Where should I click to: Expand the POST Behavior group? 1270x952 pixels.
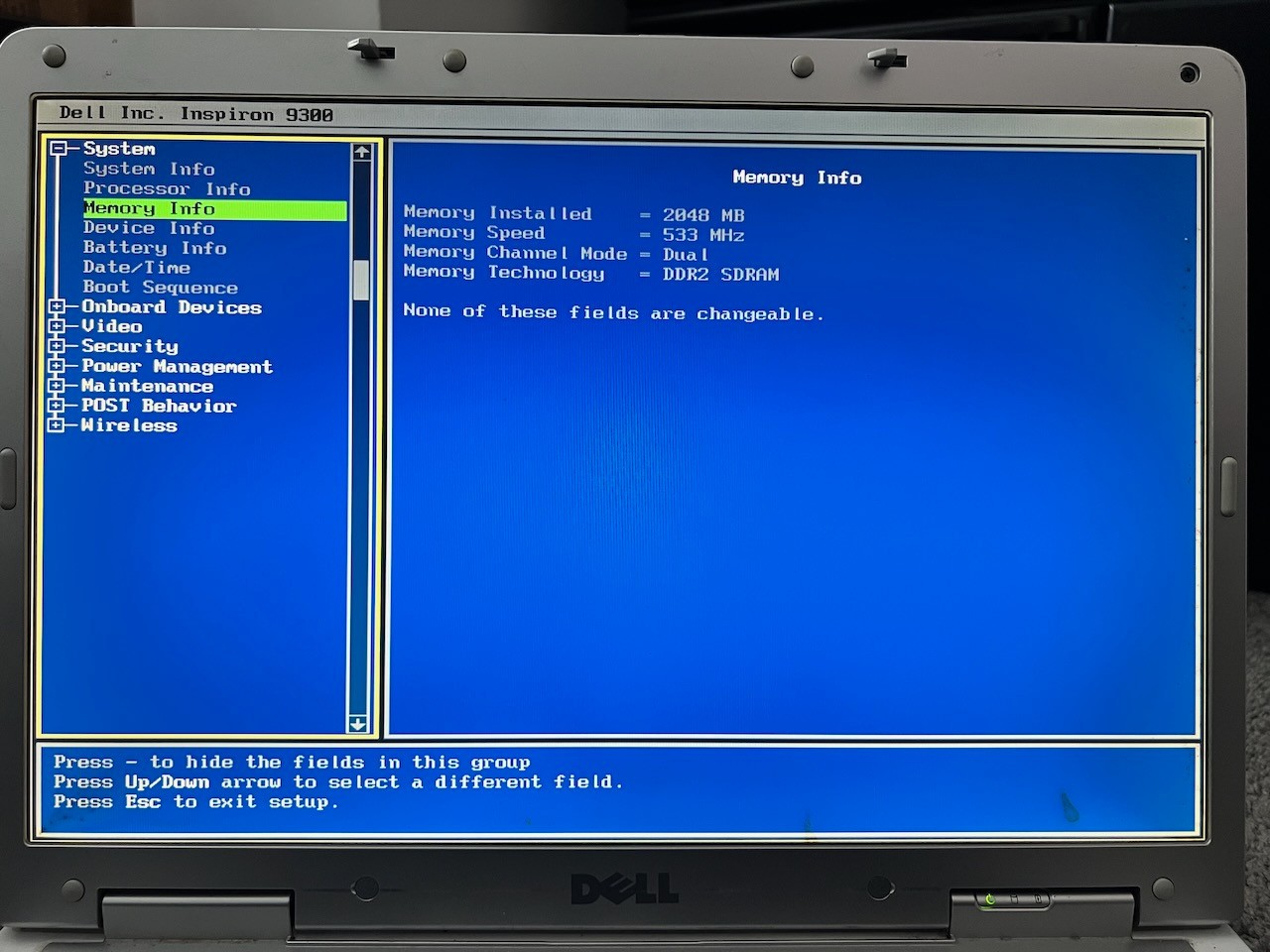(x=57, y=406)
